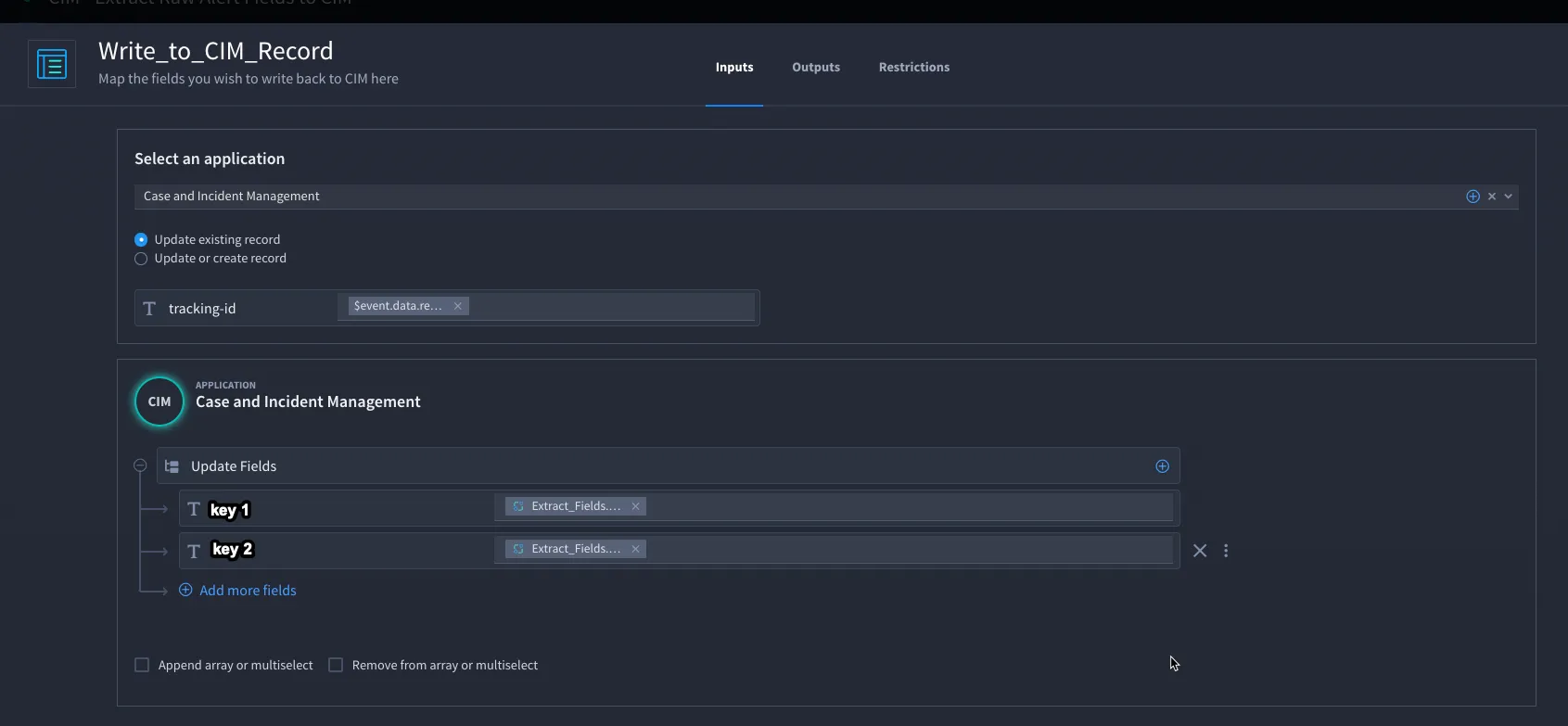Click the text type icon for tracking-id
The height and width of the screenshot is (726, 1568).
[149, 309]
